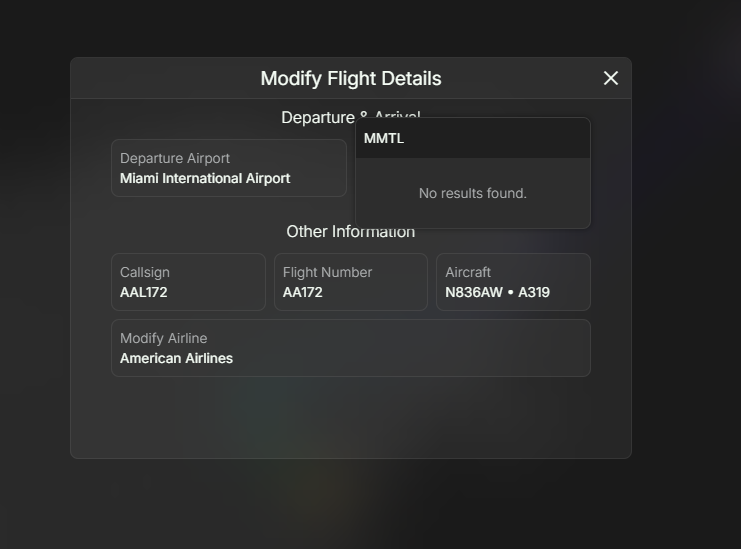
Task: Click the 'Modify Flight Details' title
Action: 351,78
